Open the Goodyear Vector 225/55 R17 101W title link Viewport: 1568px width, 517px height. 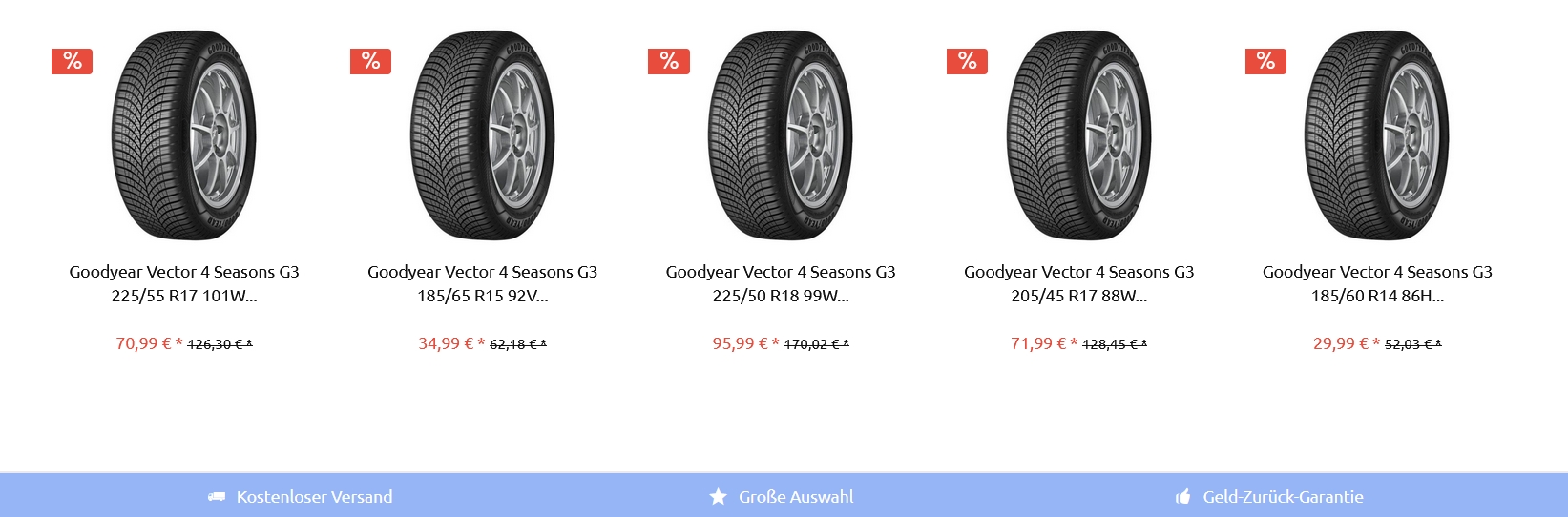(184, 283)
